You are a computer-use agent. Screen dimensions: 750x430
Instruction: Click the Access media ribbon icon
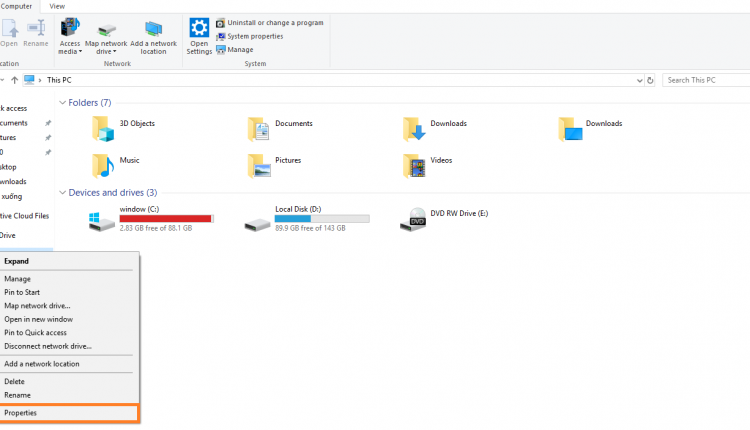coord(70,28)
